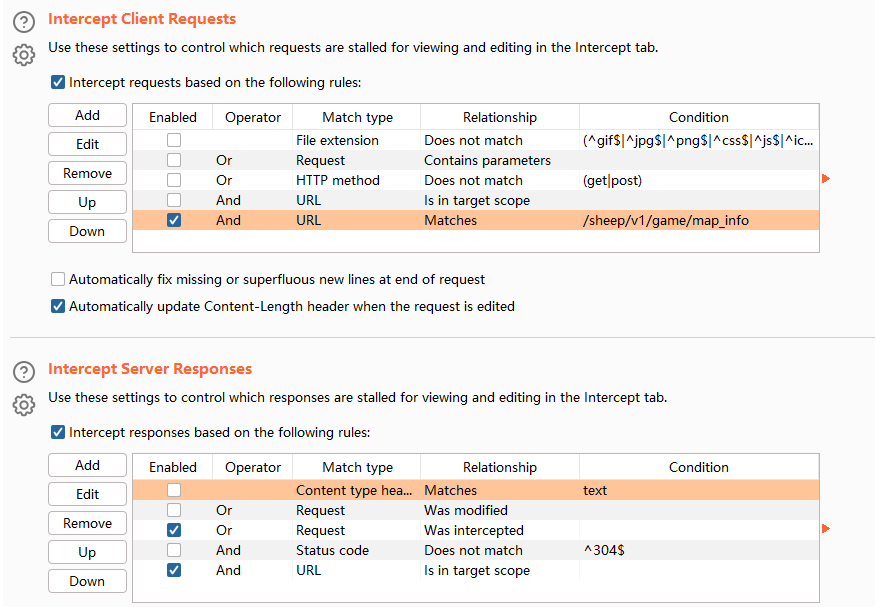Click Remove button for client request rules
The image size is (876, 608).
point(88,173)
